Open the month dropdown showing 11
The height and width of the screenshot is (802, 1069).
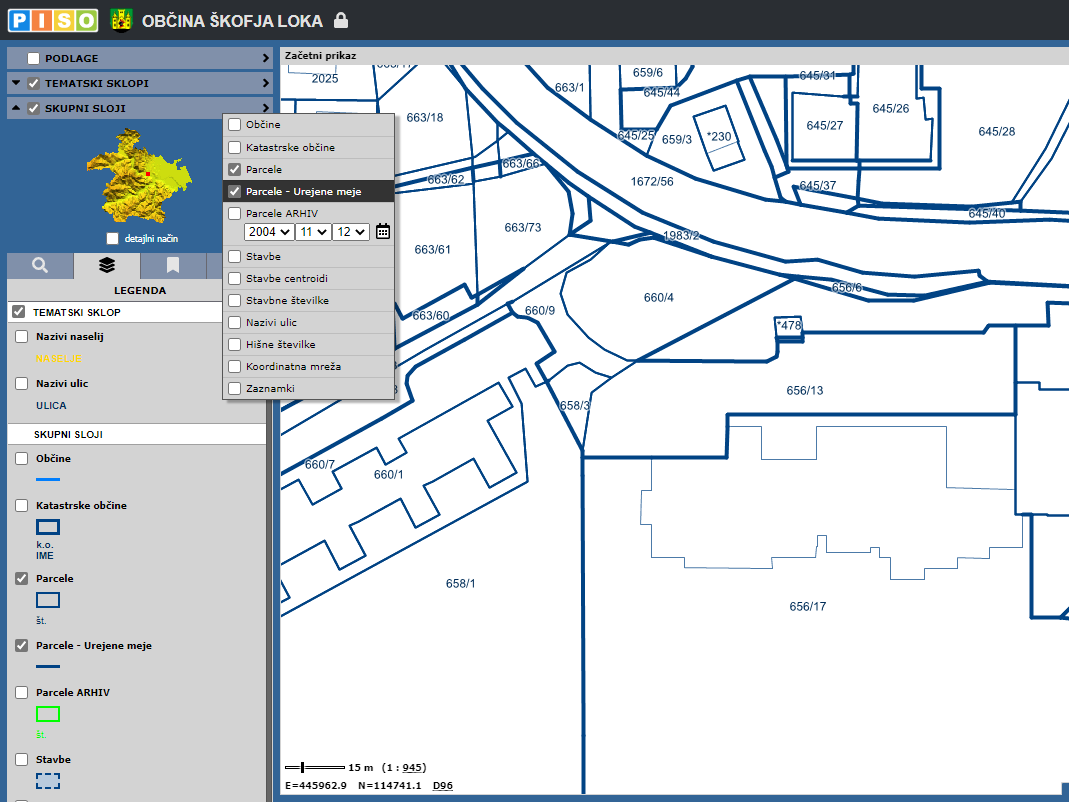(312, 232)
